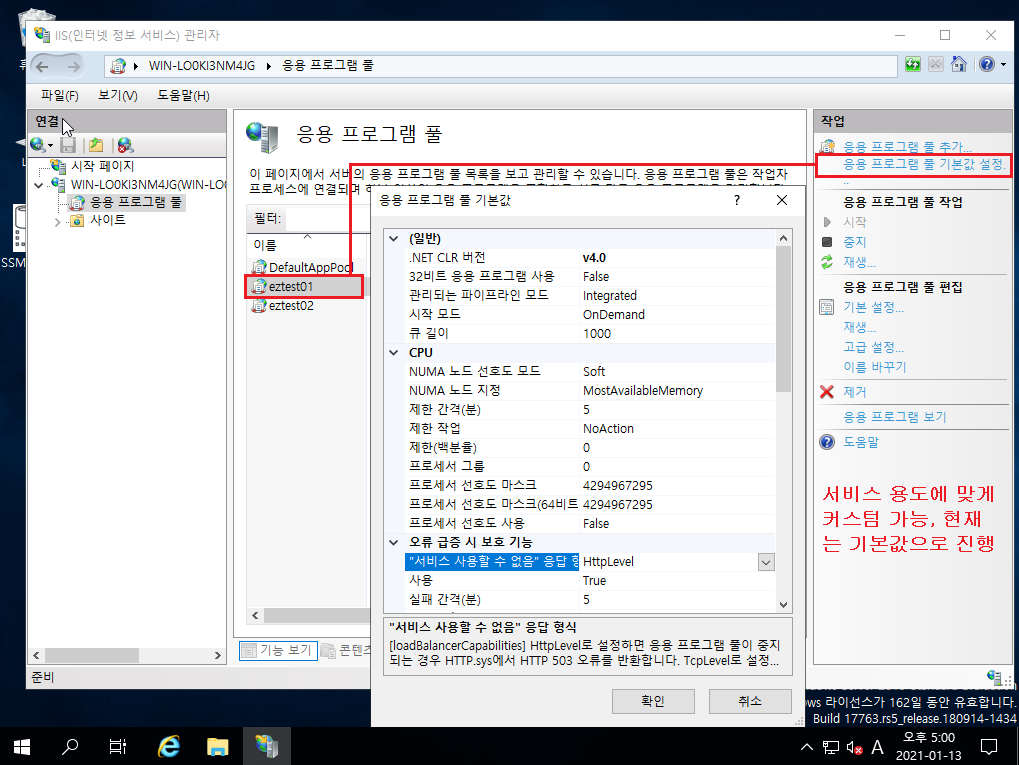Select 시작 페이지 in the tree
The height and width of the screenshot is (765, 1019).
(x=102, y=166)
